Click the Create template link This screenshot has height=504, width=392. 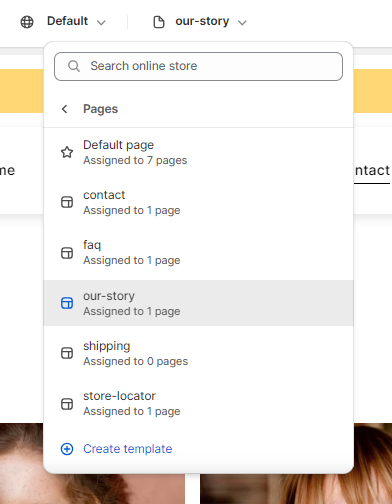pyautogui.click(x=128, y=449)
